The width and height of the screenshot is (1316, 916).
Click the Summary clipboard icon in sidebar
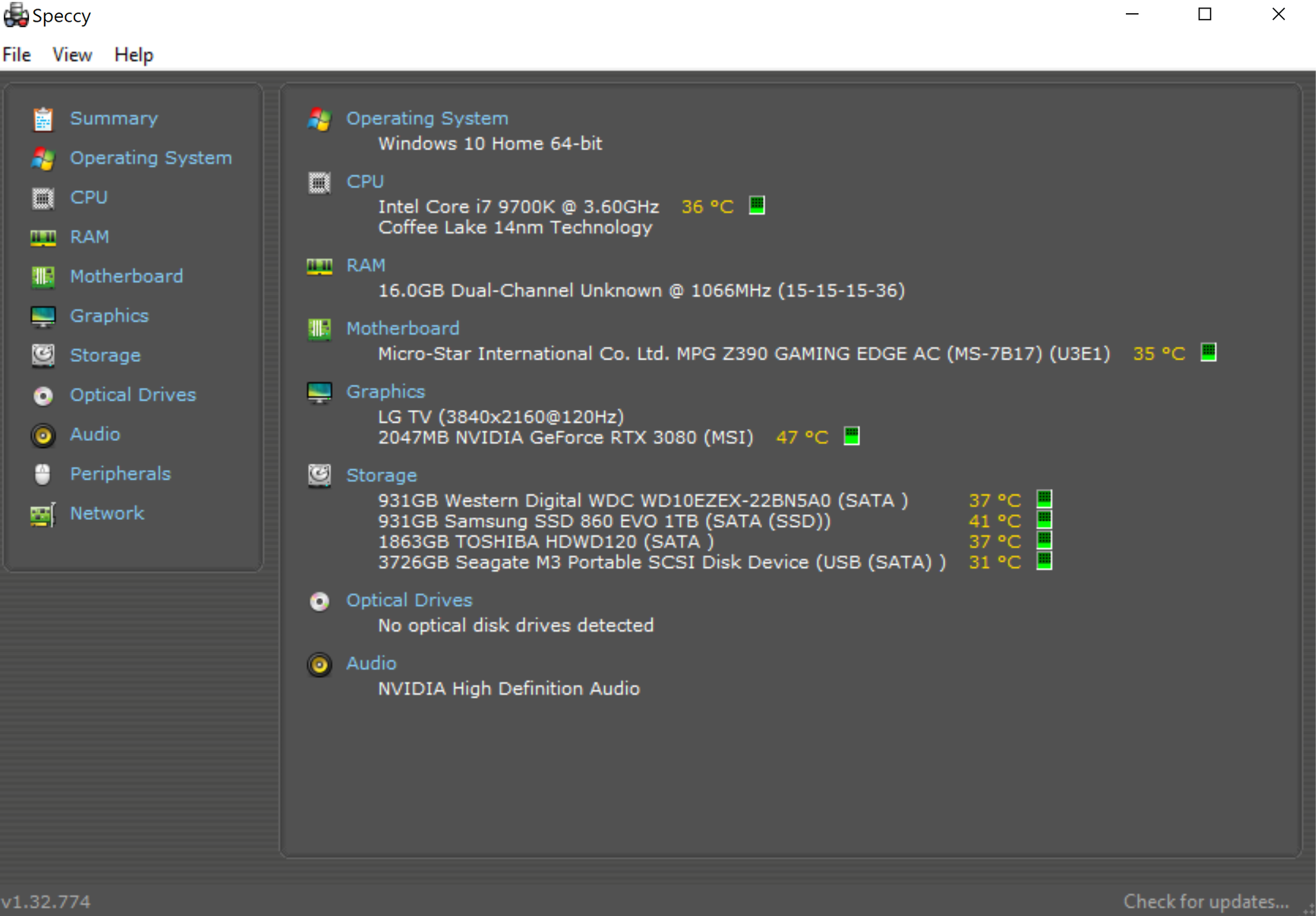click(43, 119)
